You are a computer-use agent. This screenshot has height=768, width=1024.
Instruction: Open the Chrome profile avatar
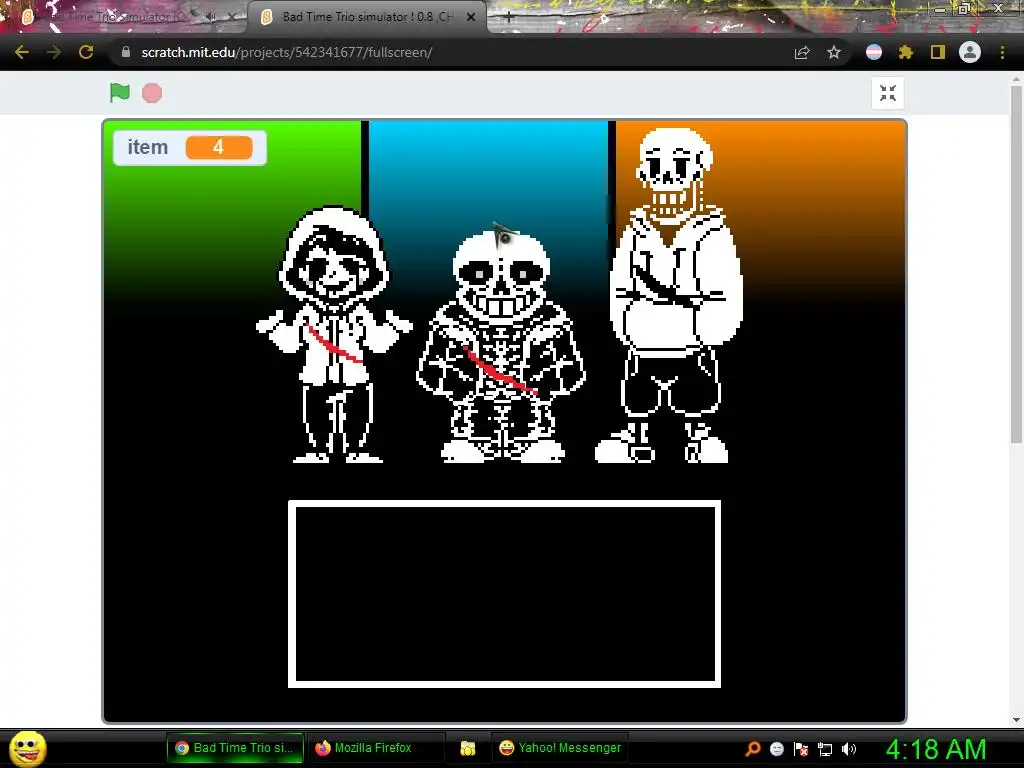pos(970,52)
